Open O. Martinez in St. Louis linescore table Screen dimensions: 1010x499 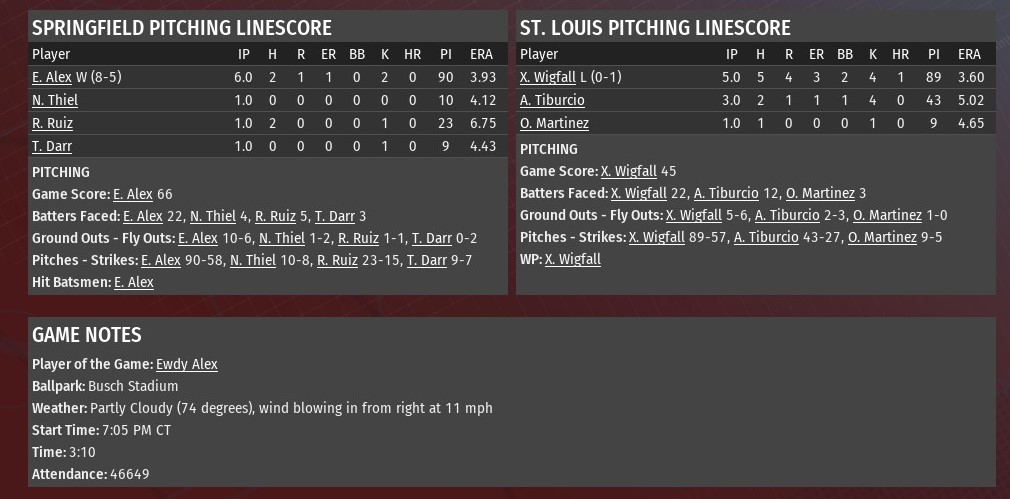click(x=554, y=124)
